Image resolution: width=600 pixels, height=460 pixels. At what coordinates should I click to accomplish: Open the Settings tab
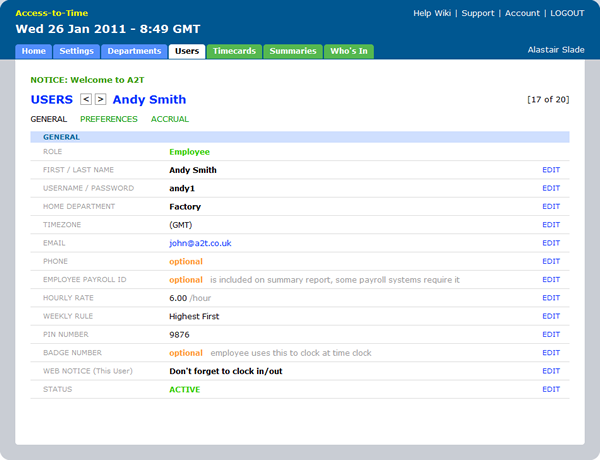coord(77,51)
